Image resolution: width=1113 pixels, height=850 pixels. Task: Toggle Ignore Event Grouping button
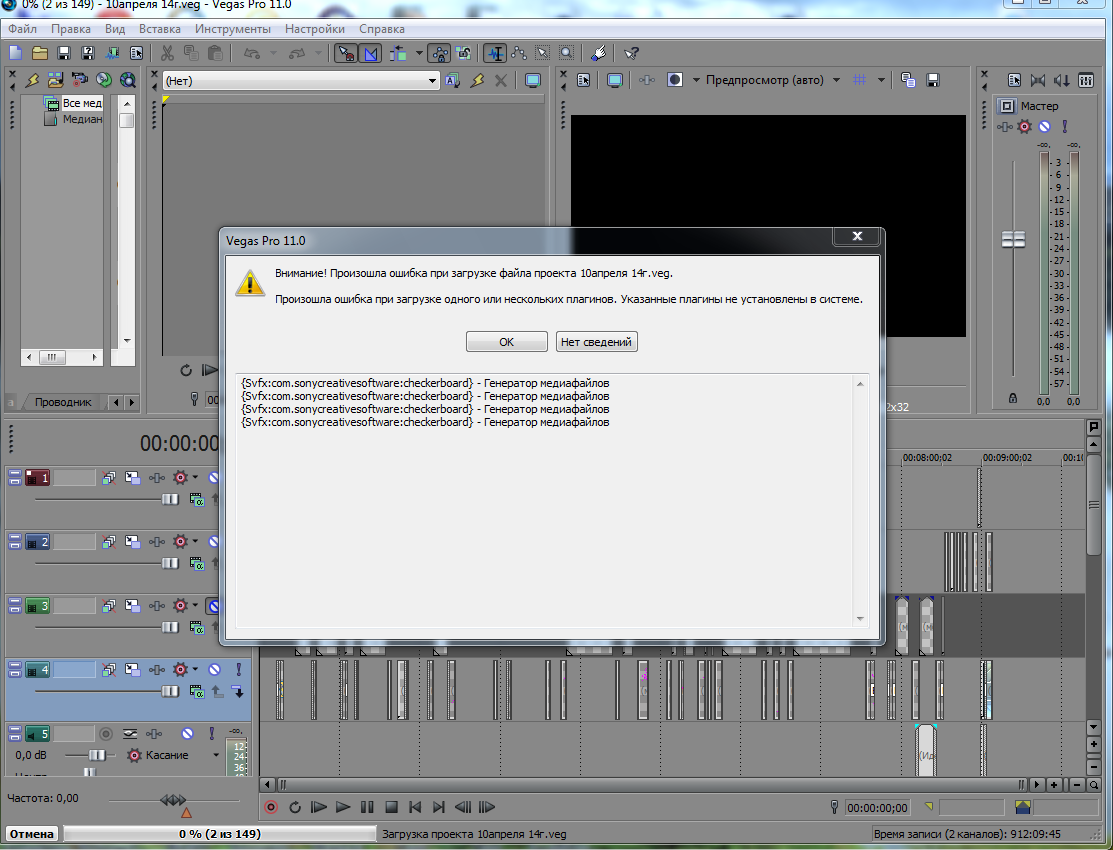[464, 53]
